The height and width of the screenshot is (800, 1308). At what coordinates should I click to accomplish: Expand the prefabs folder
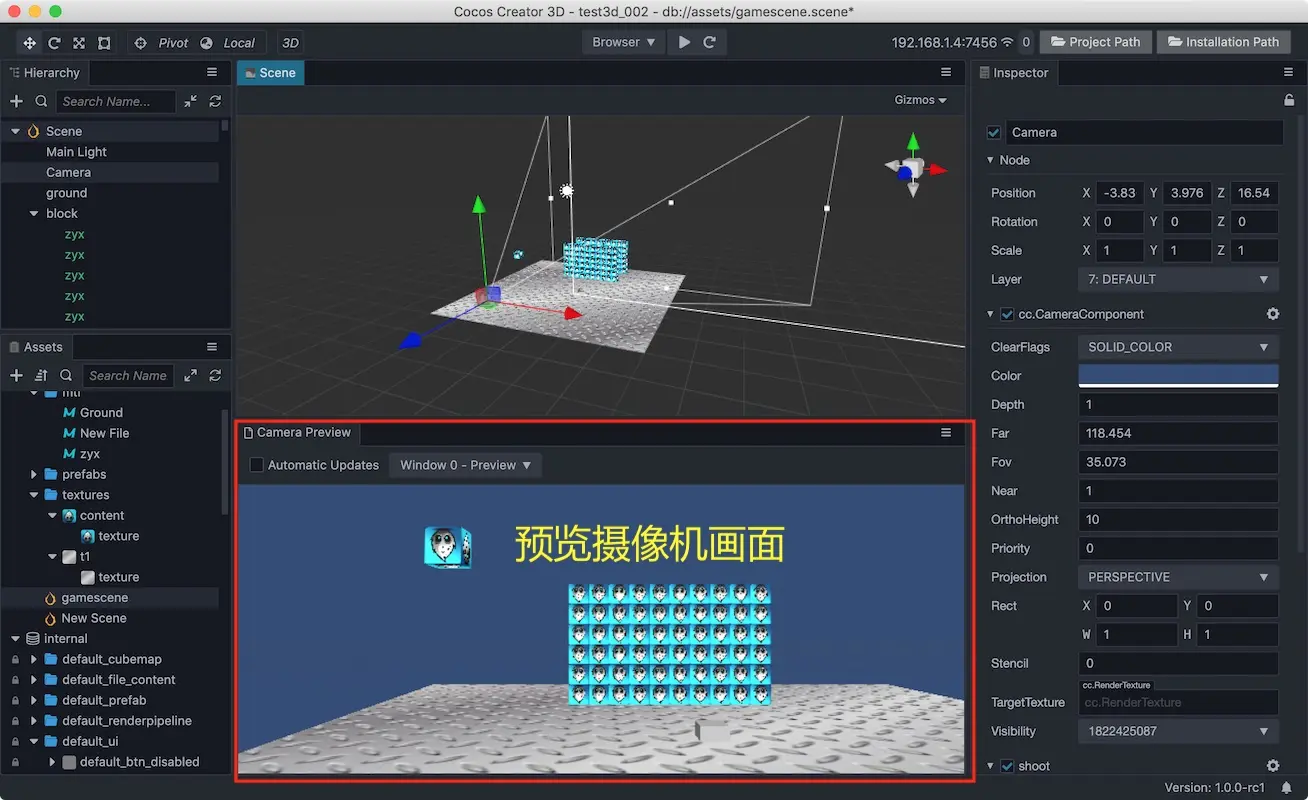tap(34, 475)
